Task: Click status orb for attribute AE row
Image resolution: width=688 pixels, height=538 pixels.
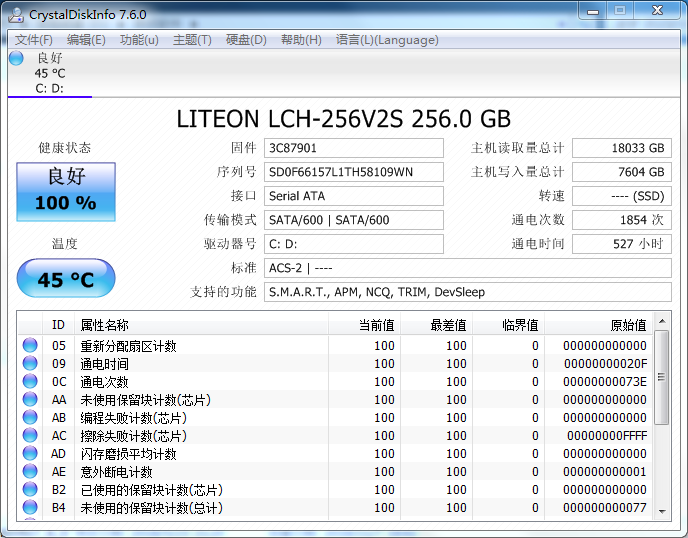Action: [x=30, y=472]
